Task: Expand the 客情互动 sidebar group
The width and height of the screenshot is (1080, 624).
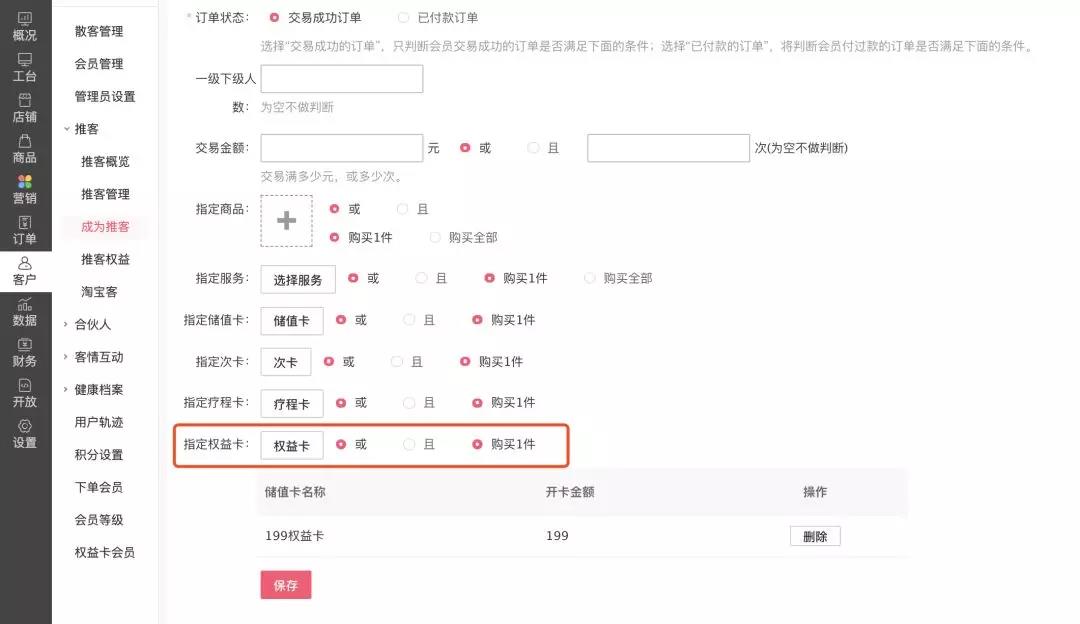Action: [x=66, y=357]
